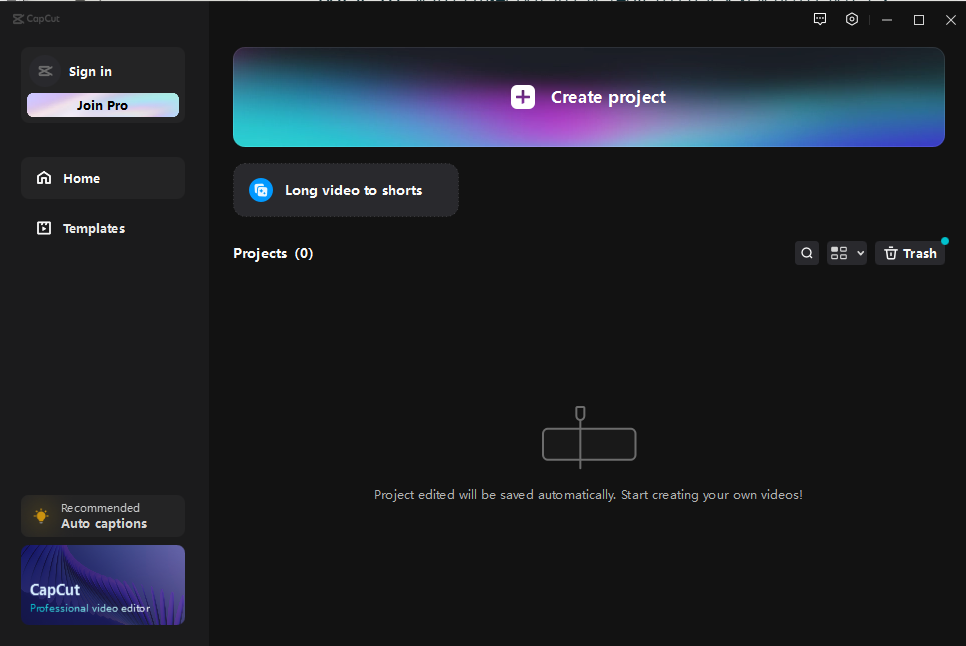Open recommended Auto captions feature
This screenshot has width=966, height=646.
click(103, 516)
